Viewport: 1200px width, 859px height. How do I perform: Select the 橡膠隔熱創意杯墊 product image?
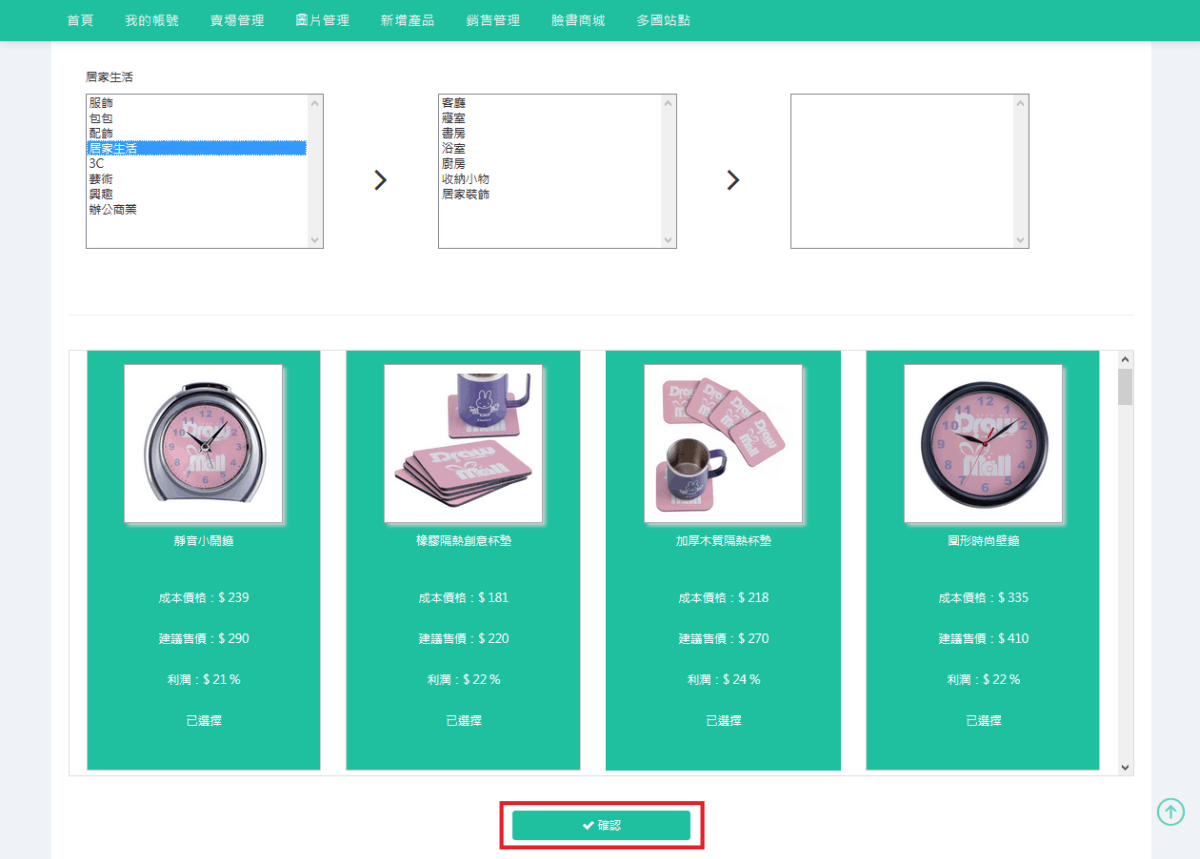coord(463,443)
